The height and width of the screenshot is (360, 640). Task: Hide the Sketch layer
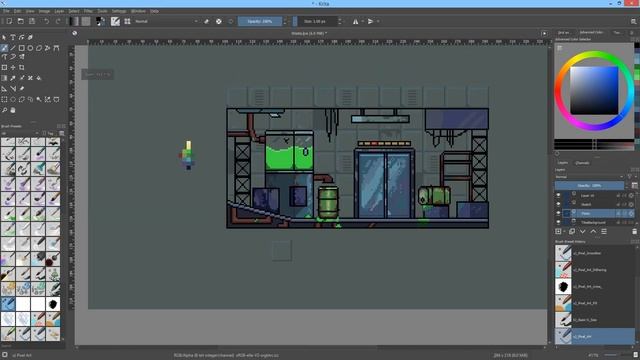(558, 204)
